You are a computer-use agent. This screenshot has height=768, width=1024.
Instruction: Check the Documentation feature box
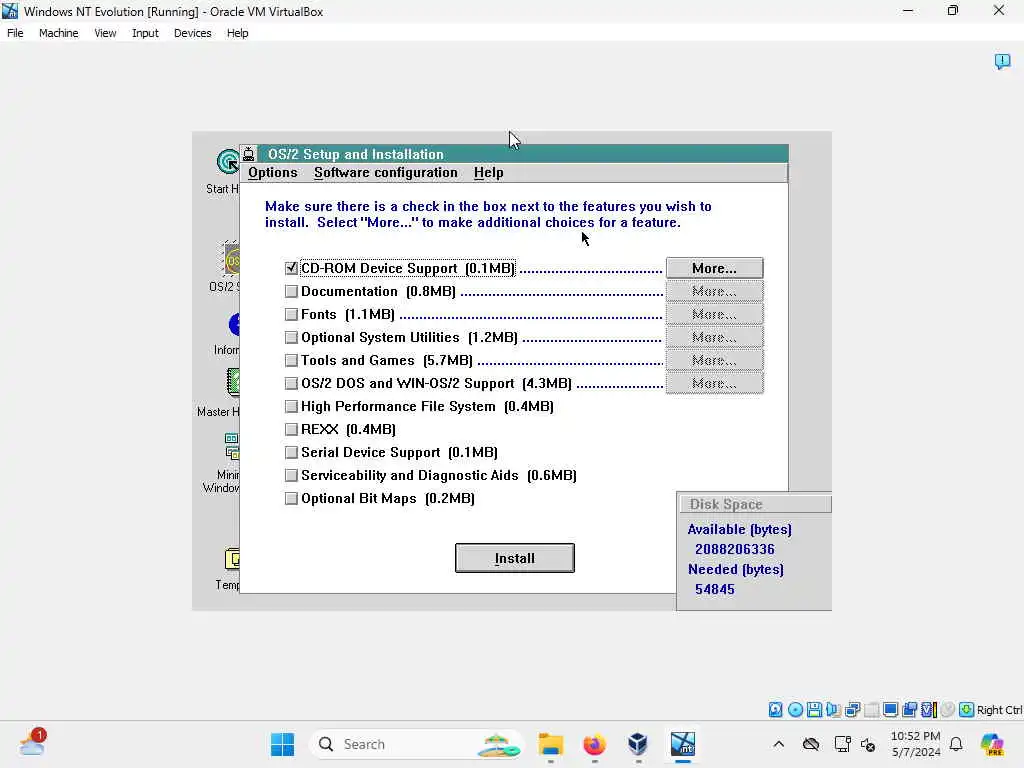(291, 291)
